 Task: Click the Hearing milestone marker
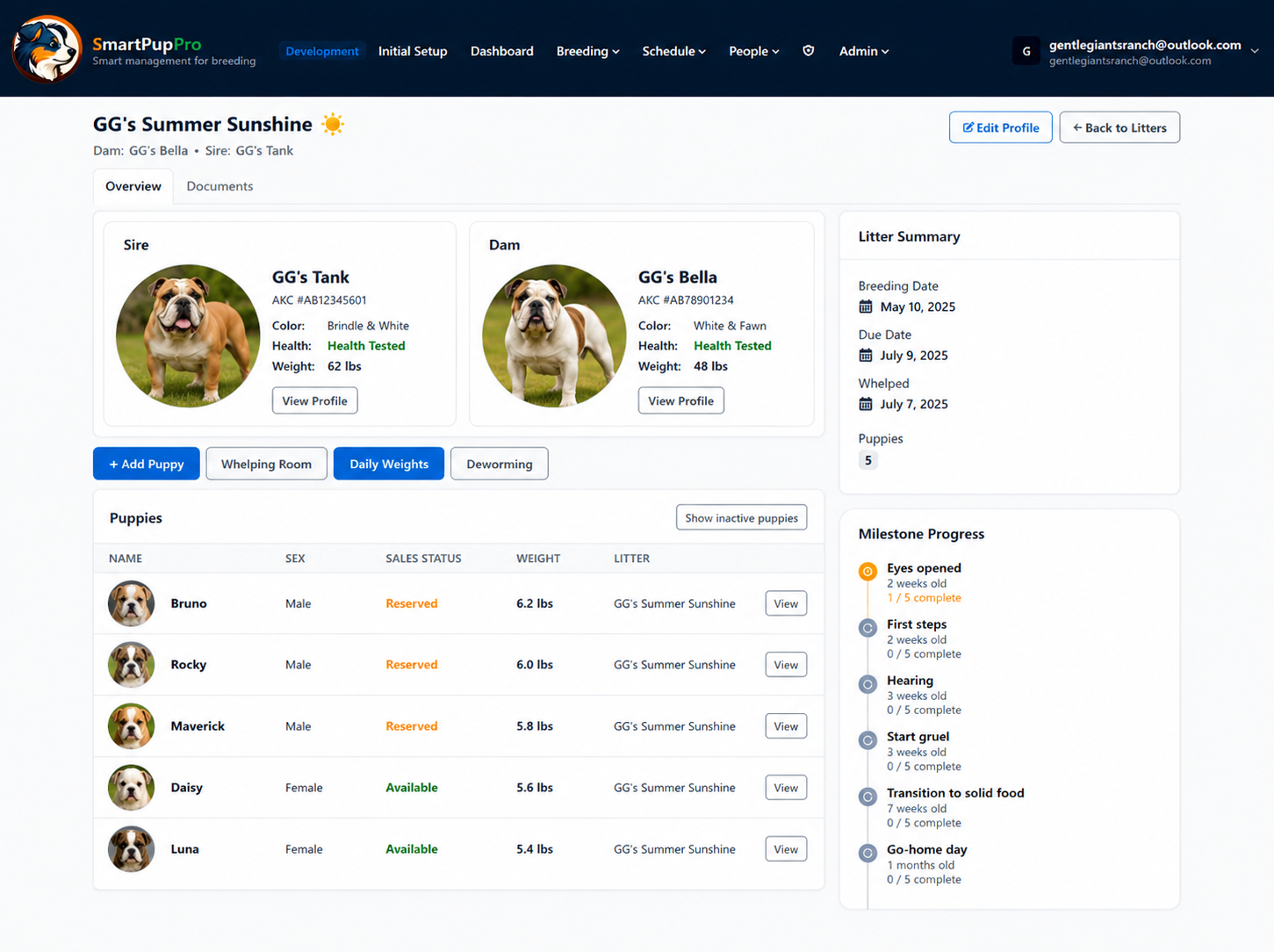coord(867,684)
